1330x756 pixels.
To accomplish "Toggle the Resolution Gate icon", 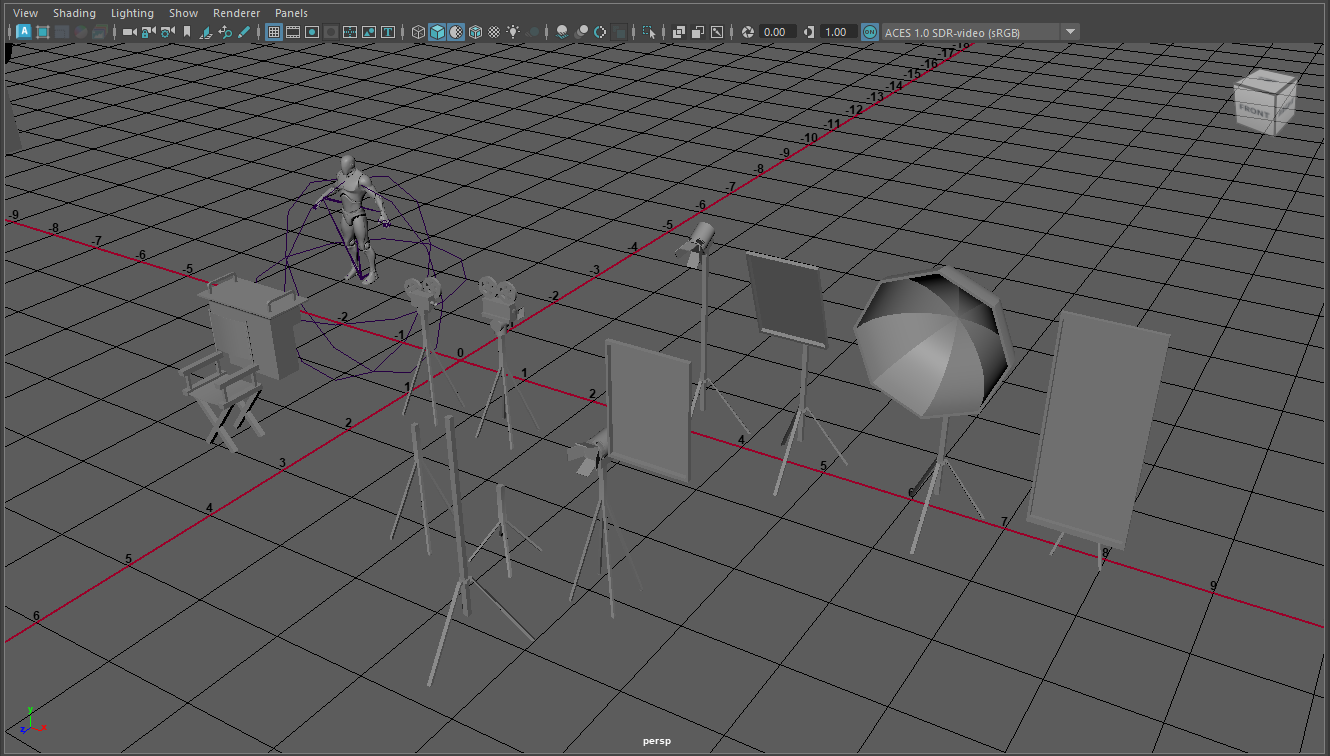I will [x=312, y=32].
